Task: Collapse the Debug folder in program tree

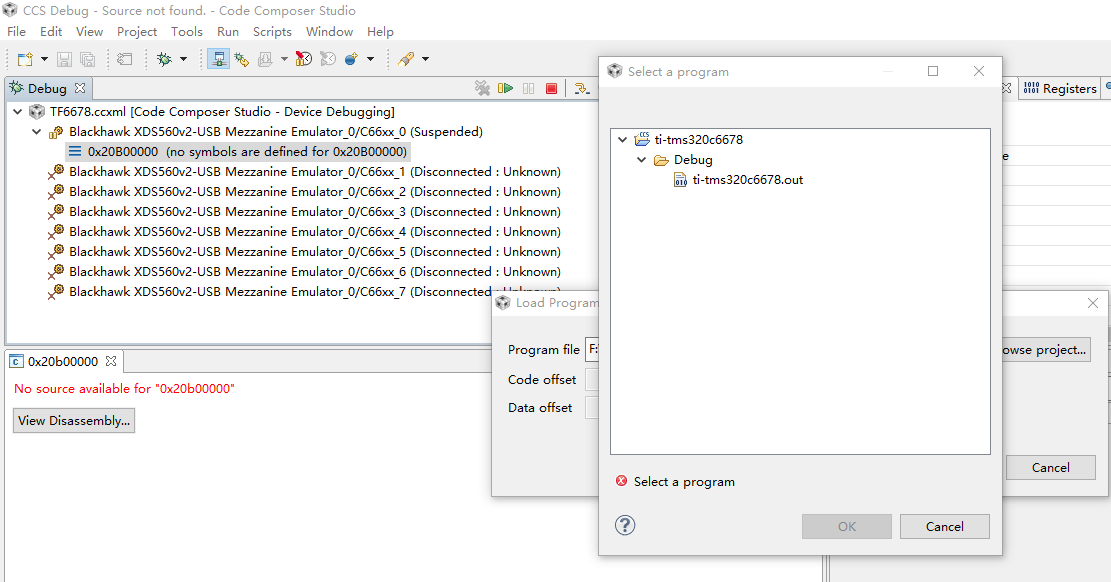Action: (642, 160)
